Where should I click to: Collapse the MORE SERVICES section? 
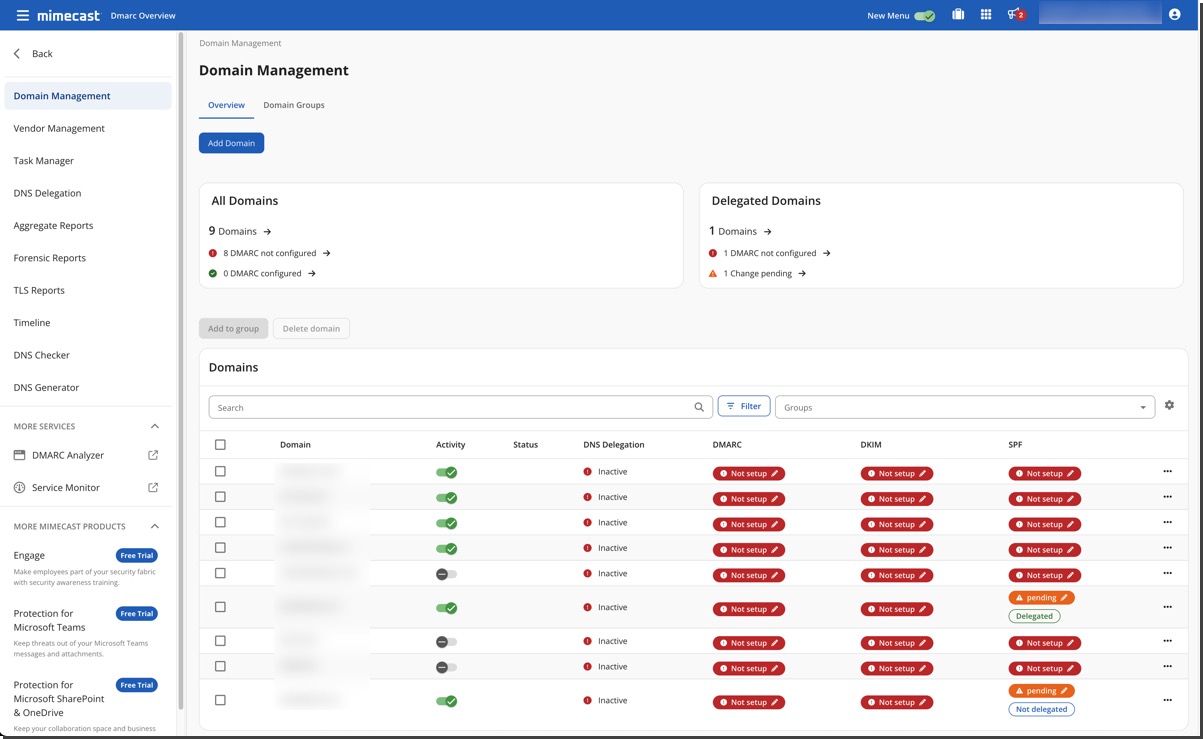pyautogui.click(x=155, y=426)
